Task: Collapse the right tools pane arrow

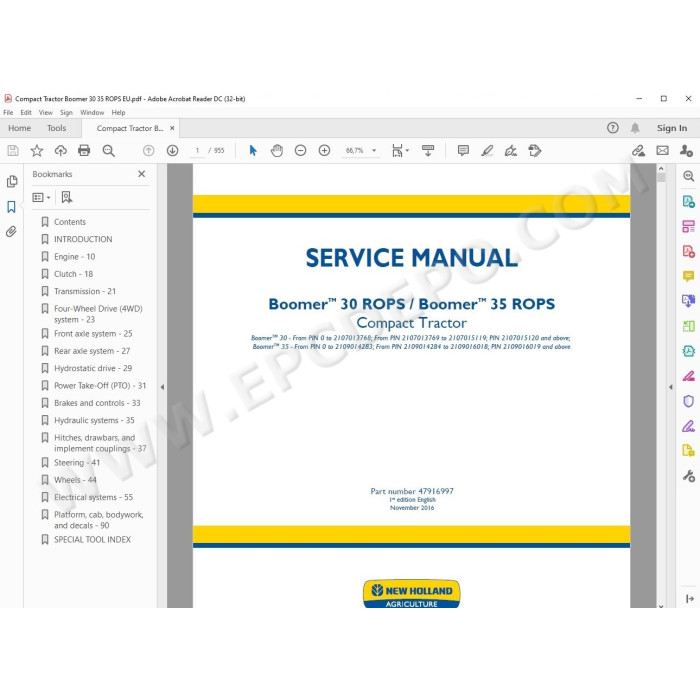Action: click(x=671, y=387)
